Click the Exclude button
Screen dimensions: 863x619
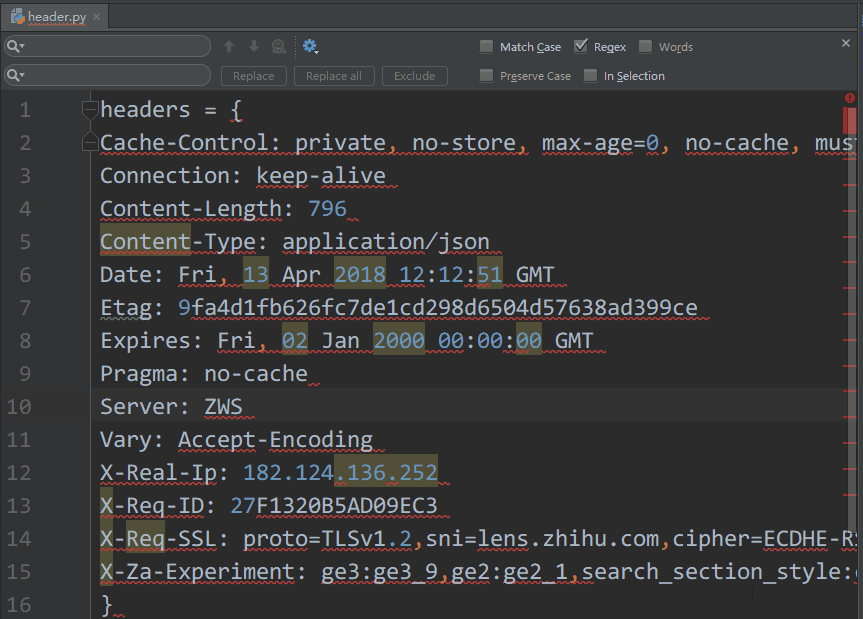click(x=414, y=76)
